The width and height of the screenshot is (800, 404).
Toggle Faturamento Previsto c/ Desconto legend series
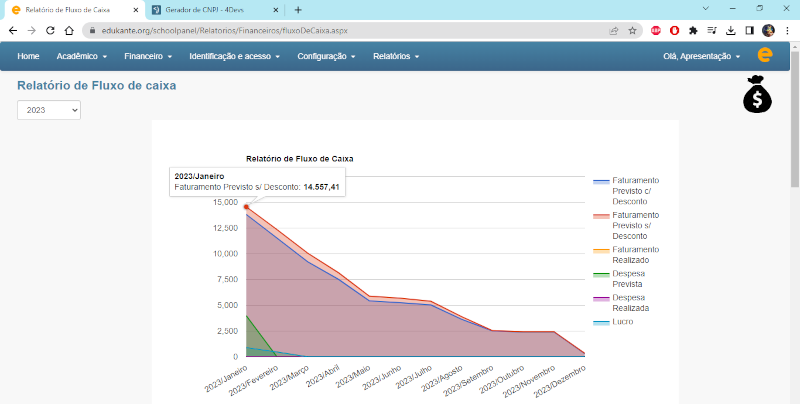point(626,191)
